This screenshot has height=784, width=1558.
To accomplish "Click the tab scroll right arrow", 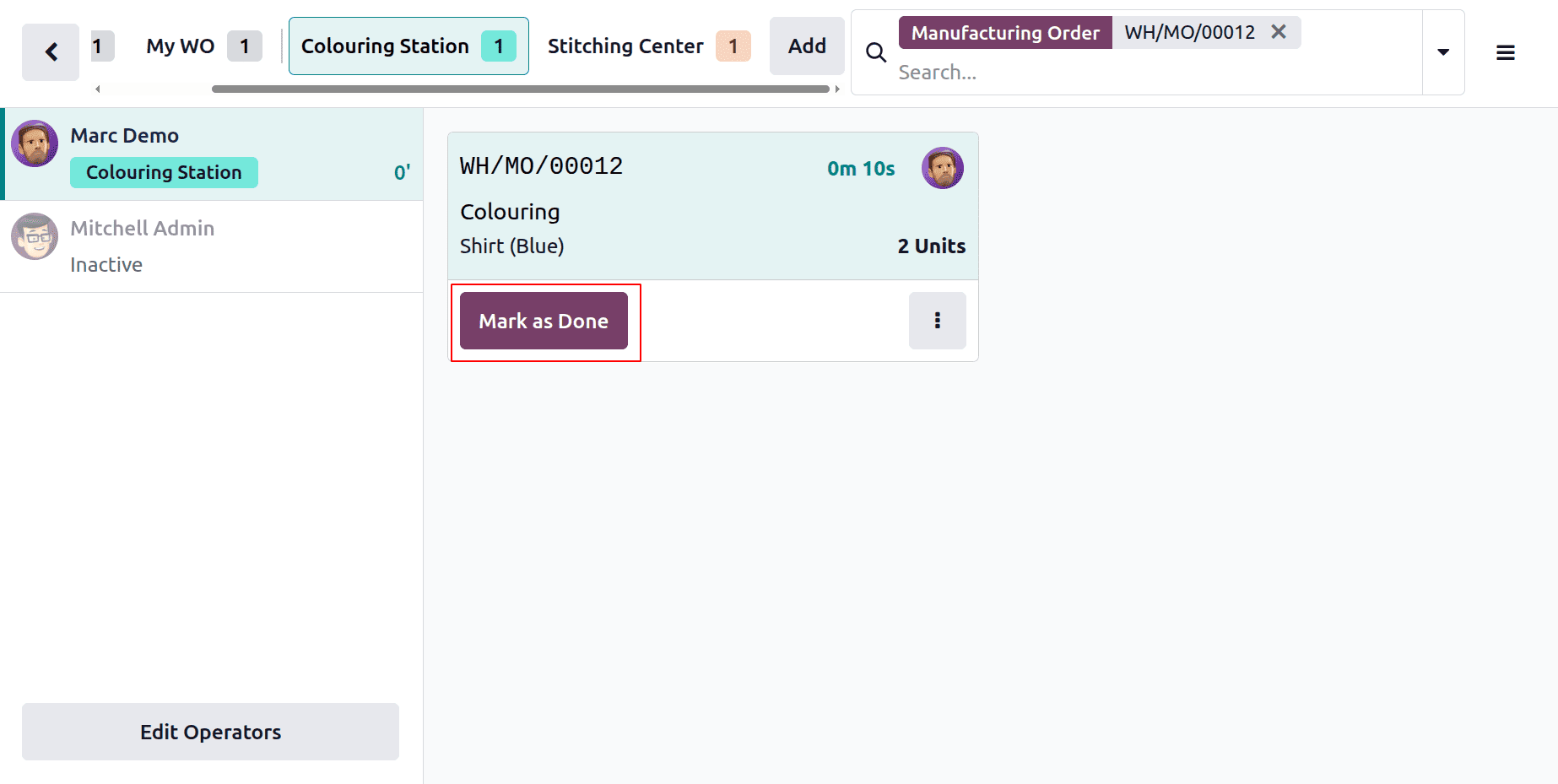I will [836, 89].
